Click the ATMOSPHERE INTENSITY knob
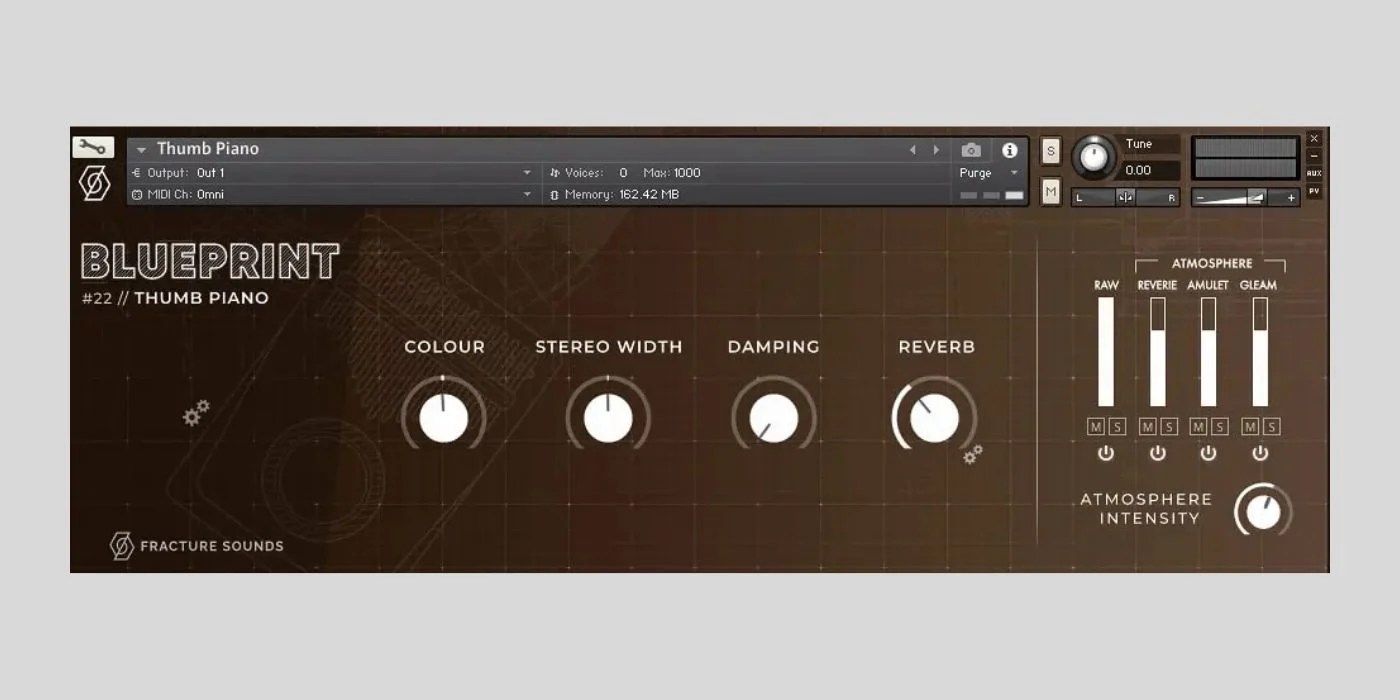Viewport: 1400px width, 700px height. 1264,512
